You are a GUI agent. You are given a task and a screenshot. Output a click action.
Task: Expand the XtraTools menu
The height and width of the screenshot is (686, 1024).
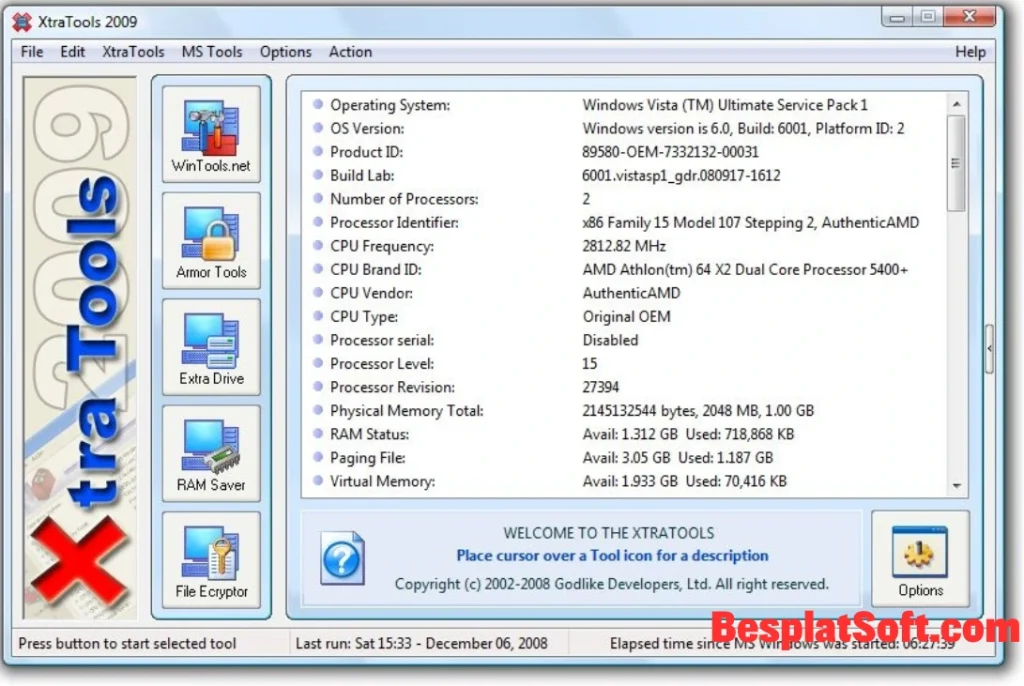133,52
